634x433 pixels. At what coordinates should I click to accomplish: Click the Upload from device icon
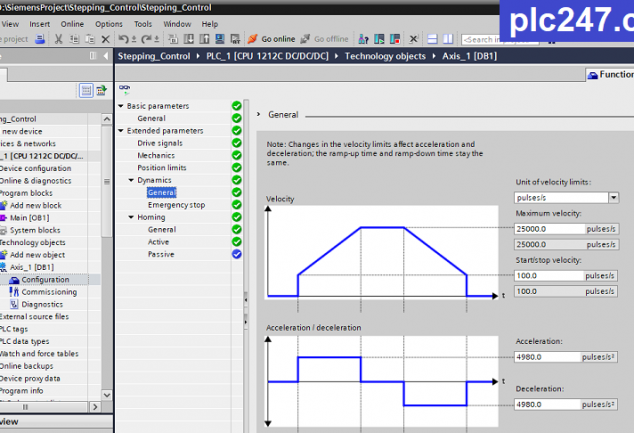coord(205,39)
